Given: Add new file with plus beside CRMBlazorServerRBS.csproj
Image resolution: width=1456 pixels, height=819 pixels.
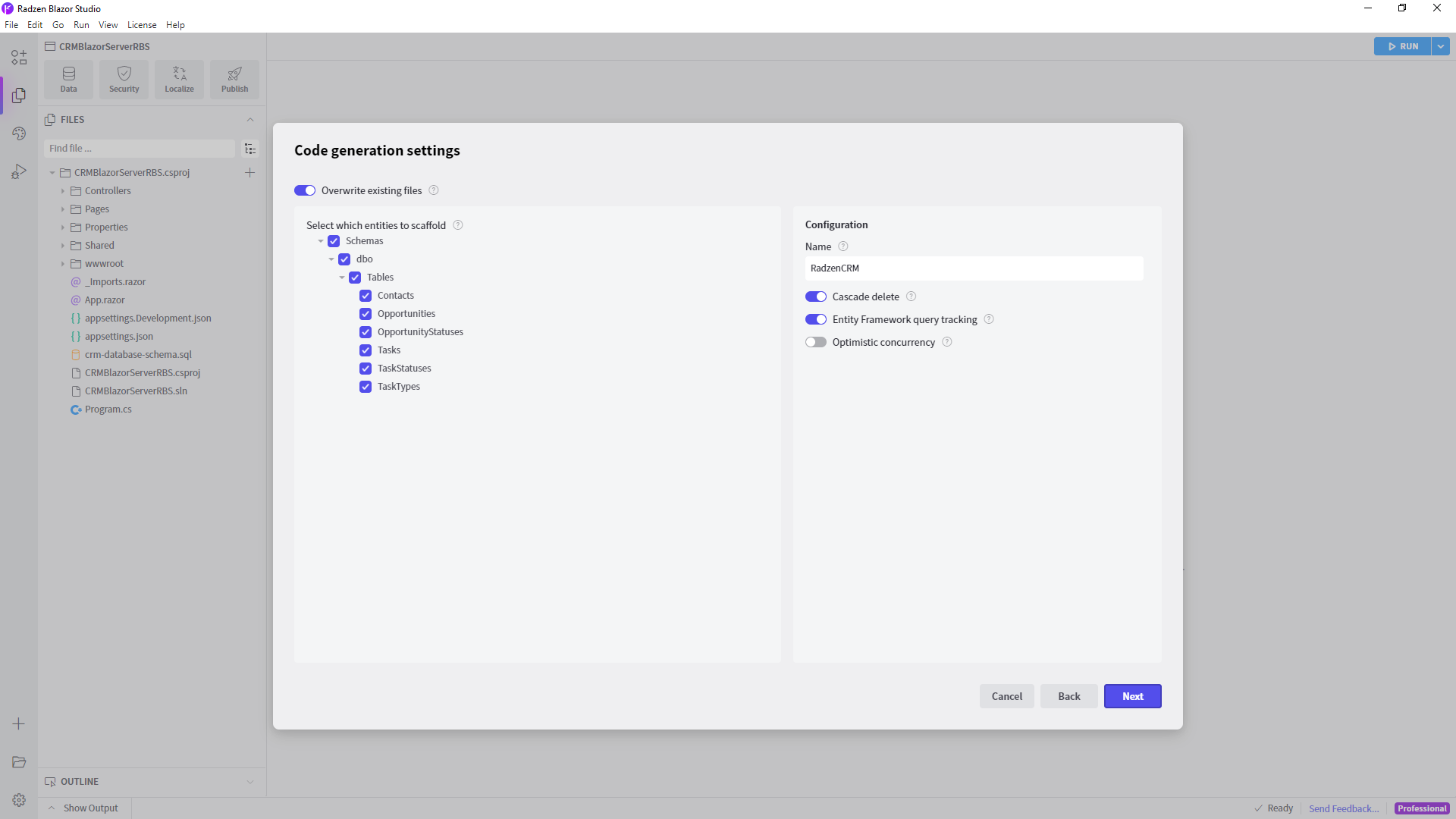Looking at the screenshot, I should point(249,173).
